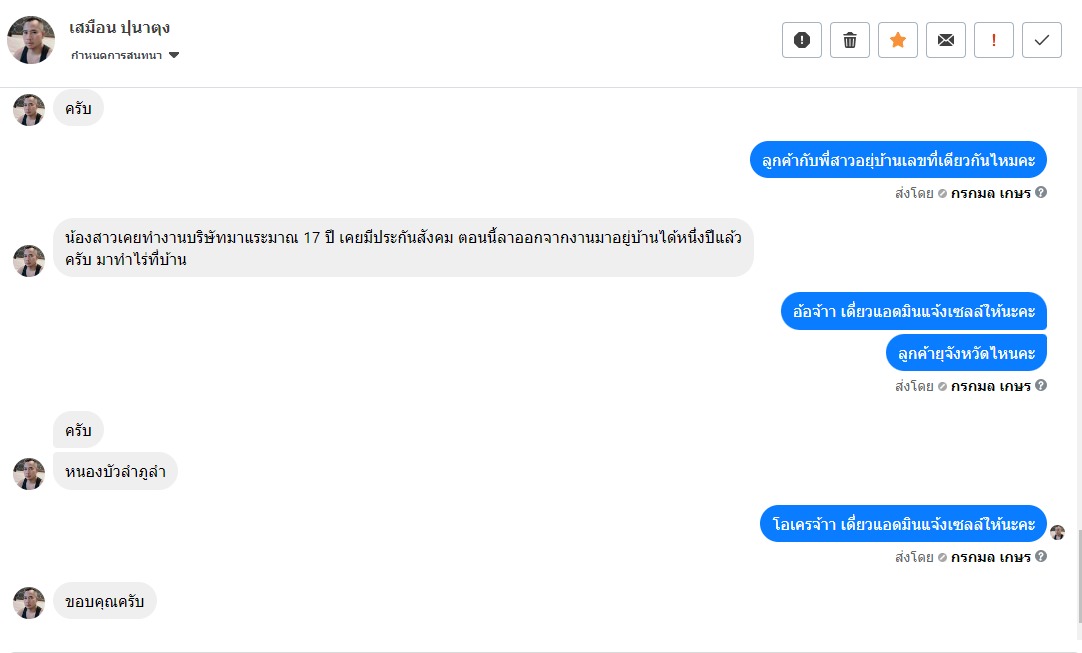This screenshot has height=653, width=1082.
Task: Open profile photo of เสมือน ปุนาตุง in header
Action: (31, 40)
